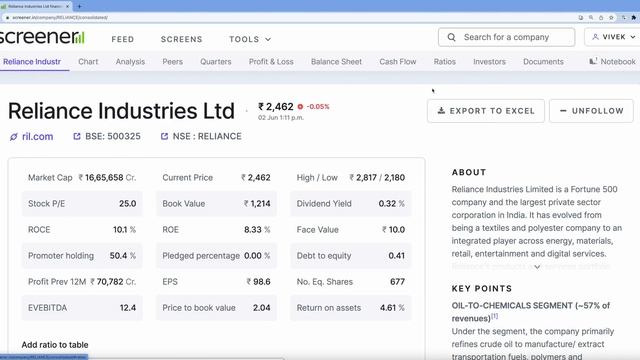The image size is (640, 360).
Task: Click the Dividend Yield value 0.32 %
Action: click(391, 204)
